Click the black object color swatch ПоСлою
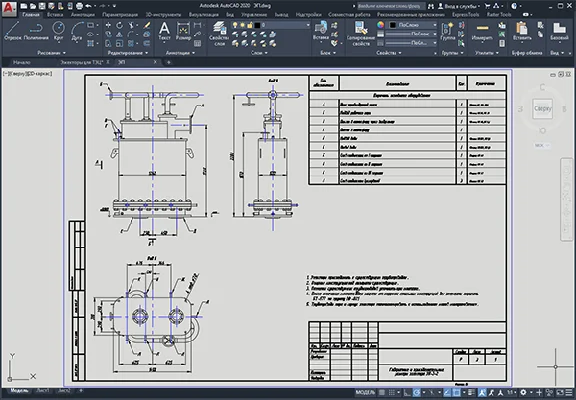The height and width of the screenshot is (400, 576). pyautogui.click(x=393, y=25)
